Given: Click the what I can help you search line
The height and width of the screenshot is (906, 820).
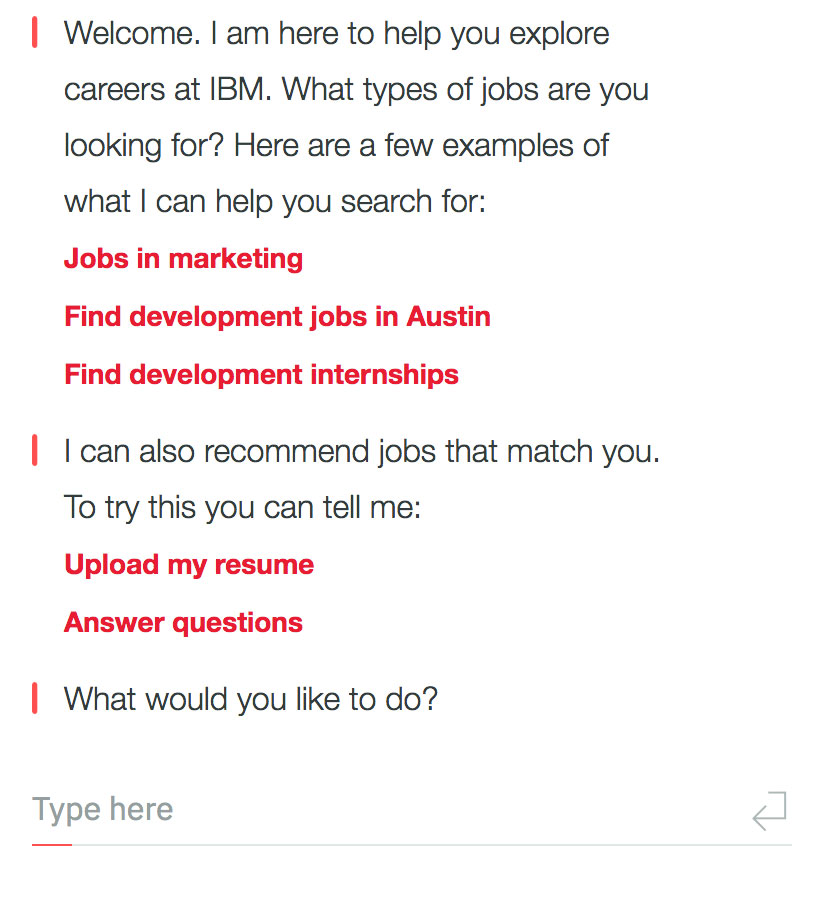Looking at the screenshot, I should 275,202.
